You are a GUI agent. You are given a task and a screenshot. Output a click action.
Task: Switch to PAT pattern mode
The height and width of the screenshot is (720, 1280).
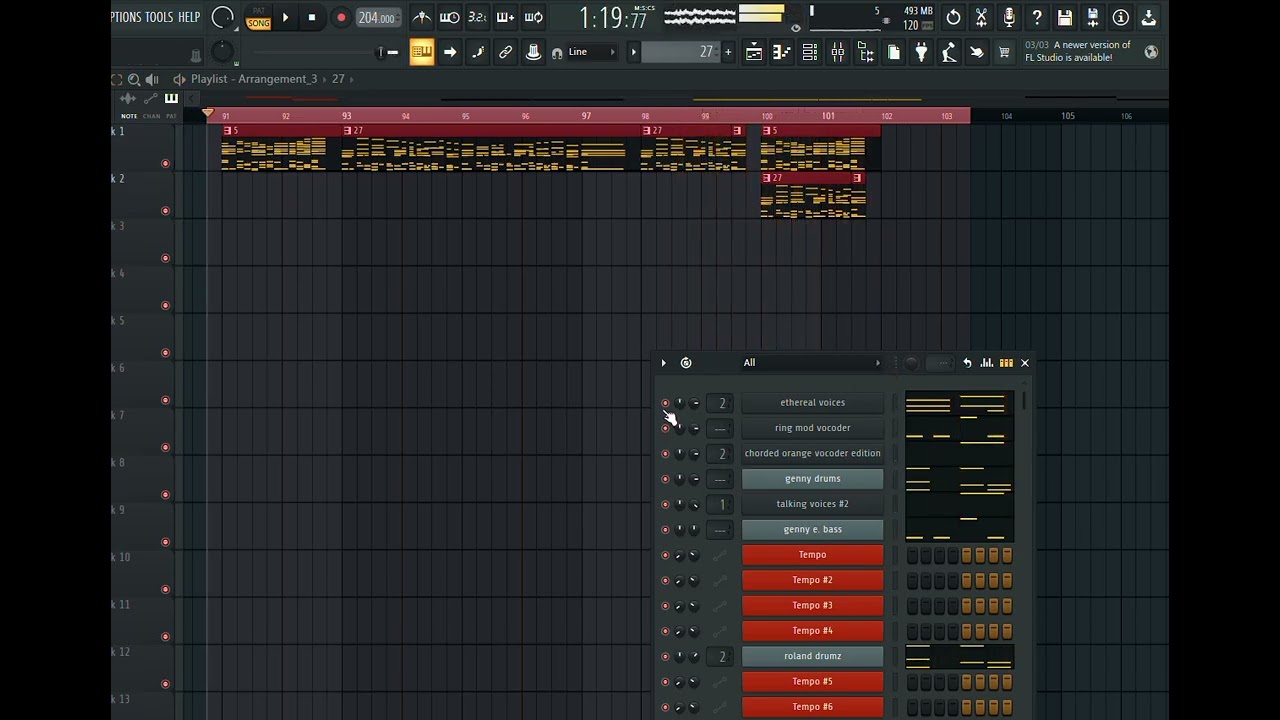(x=259, y=11)
